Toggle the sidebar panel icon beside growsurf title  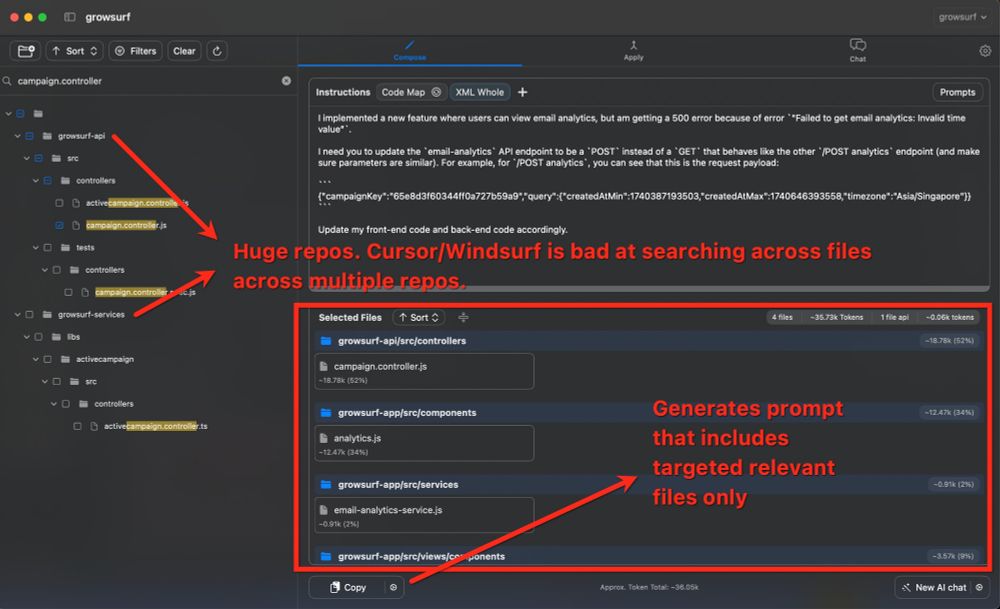point(70,17)
